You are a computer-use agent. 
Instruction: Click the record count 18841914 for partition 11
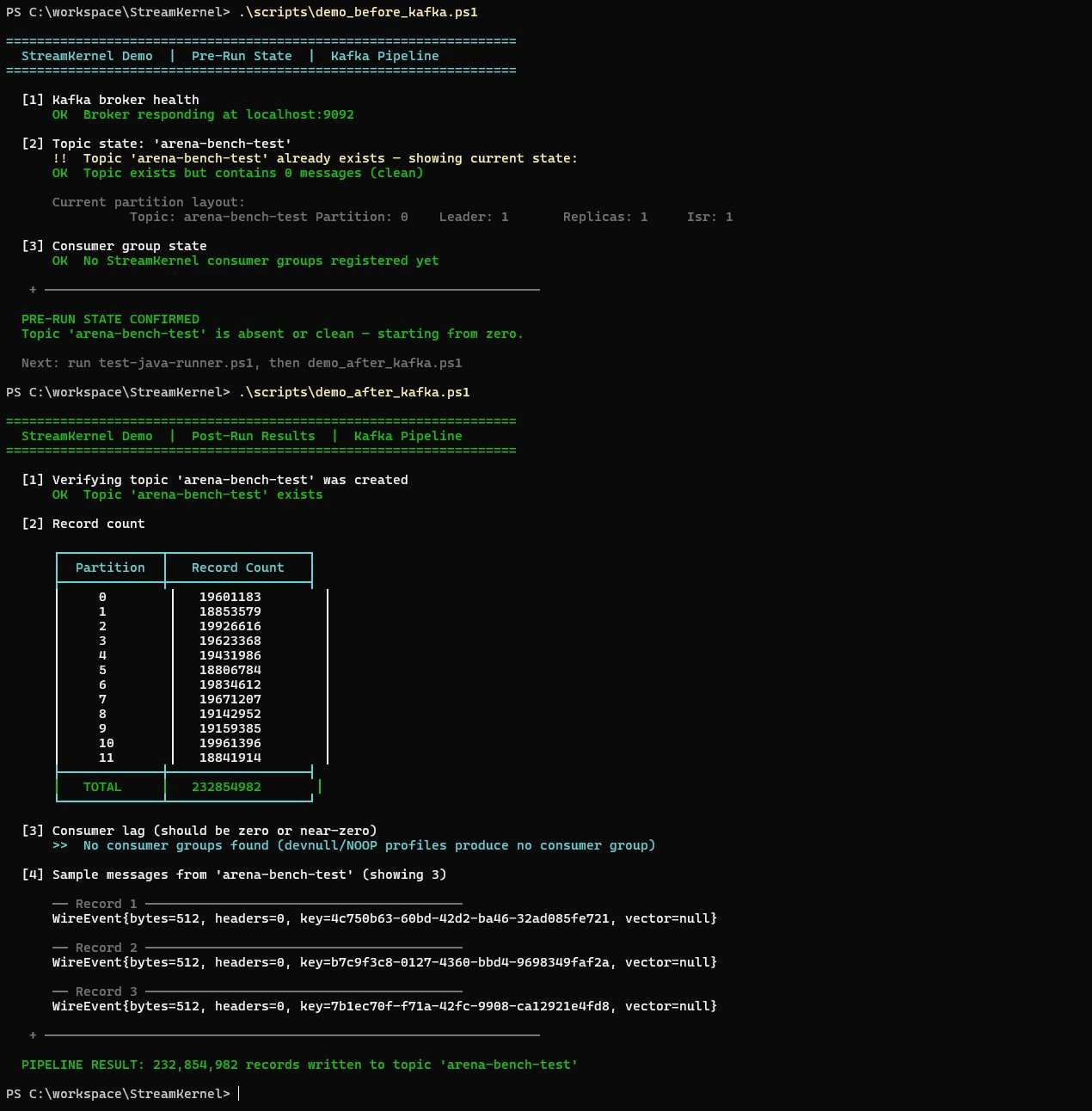pyautogui.click(x=230, y=758)
